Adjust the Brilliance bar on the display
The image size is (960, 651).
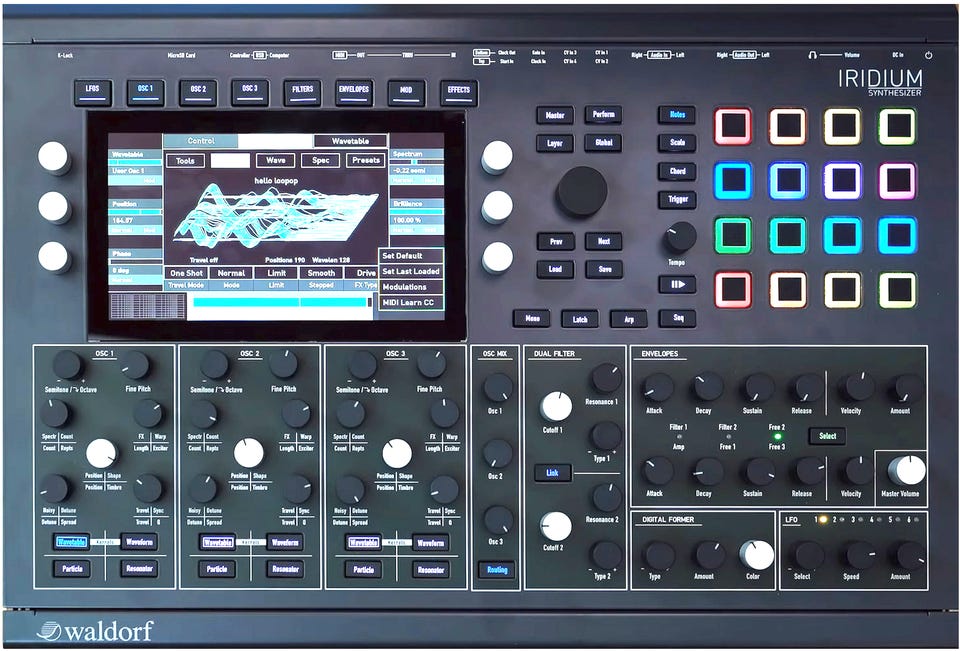[416, 211]
